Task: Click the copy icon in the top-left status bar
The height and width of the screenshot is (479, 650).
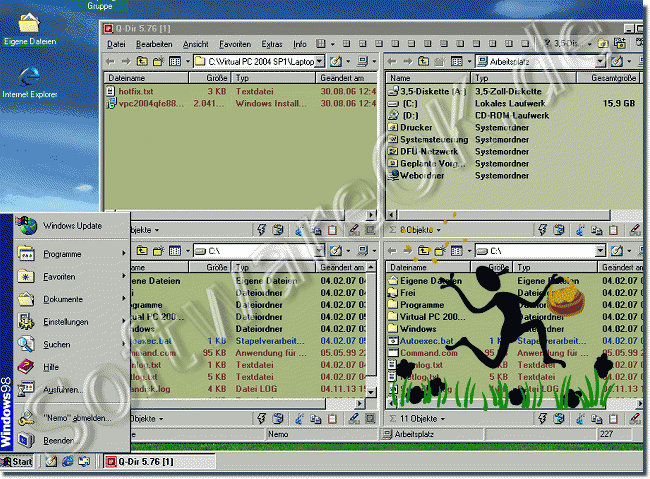Action: tap(316, 230)
